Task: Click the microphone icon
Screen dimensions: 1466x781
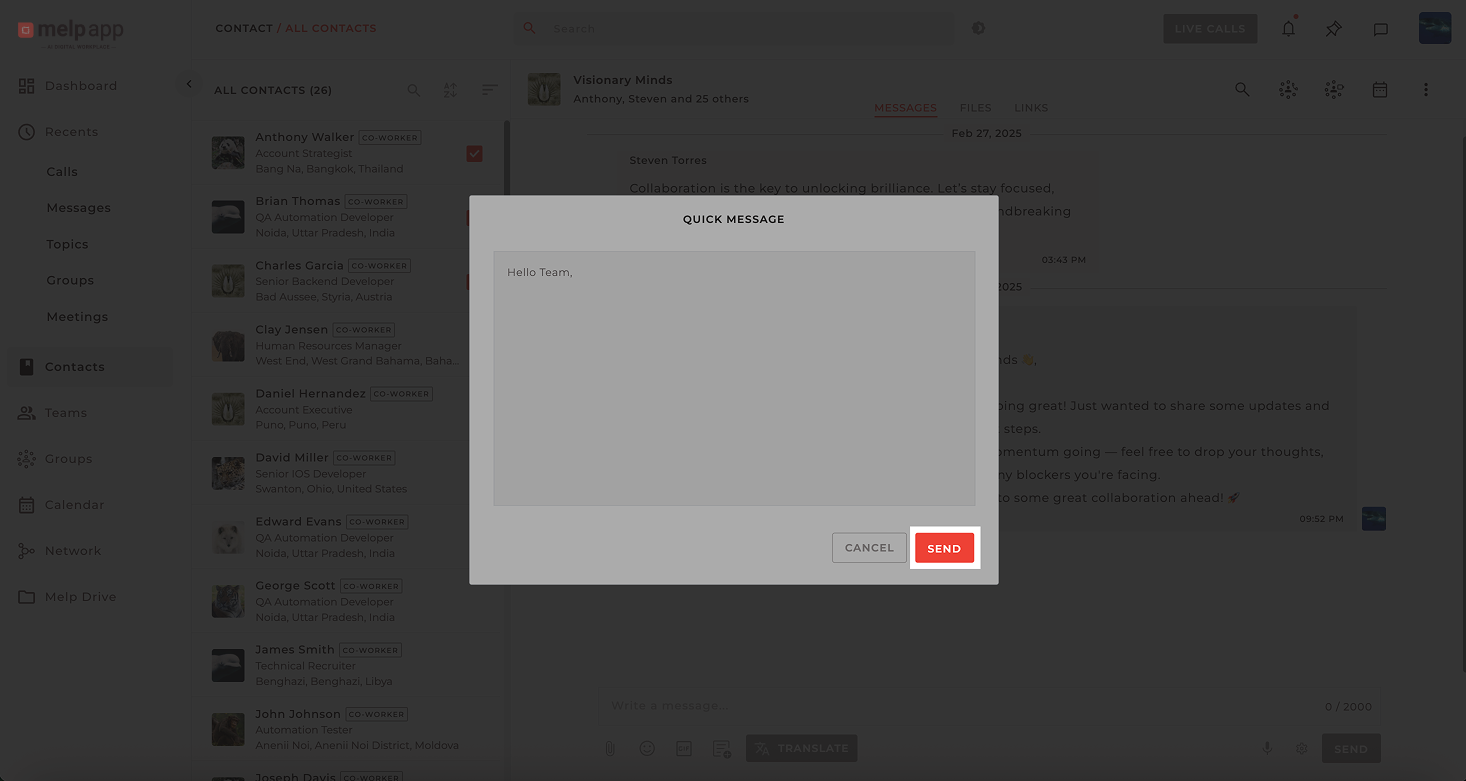Action: 1266,748
